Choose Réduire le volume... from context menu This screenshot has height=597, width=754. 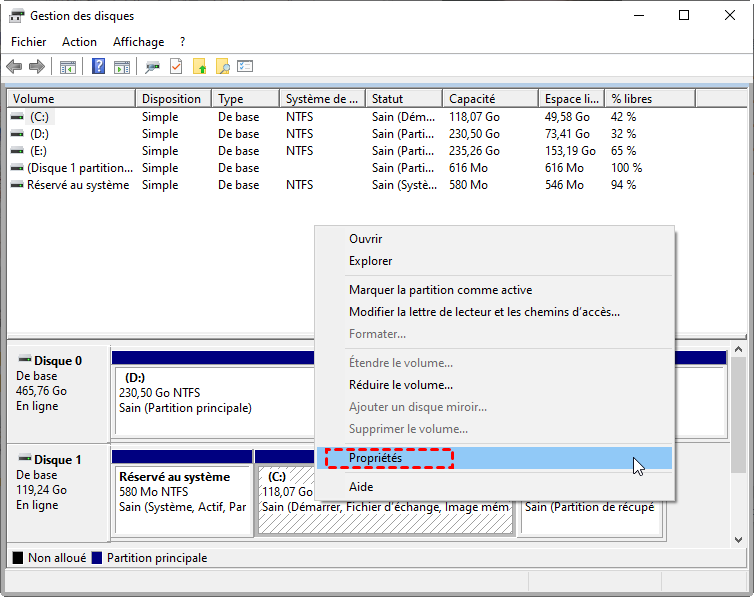point(400,385)
